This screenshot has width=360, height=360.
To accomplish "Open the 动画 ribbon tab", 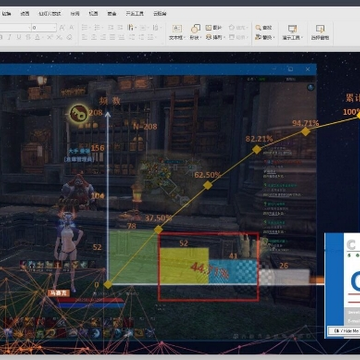I will tap(25, 14).
